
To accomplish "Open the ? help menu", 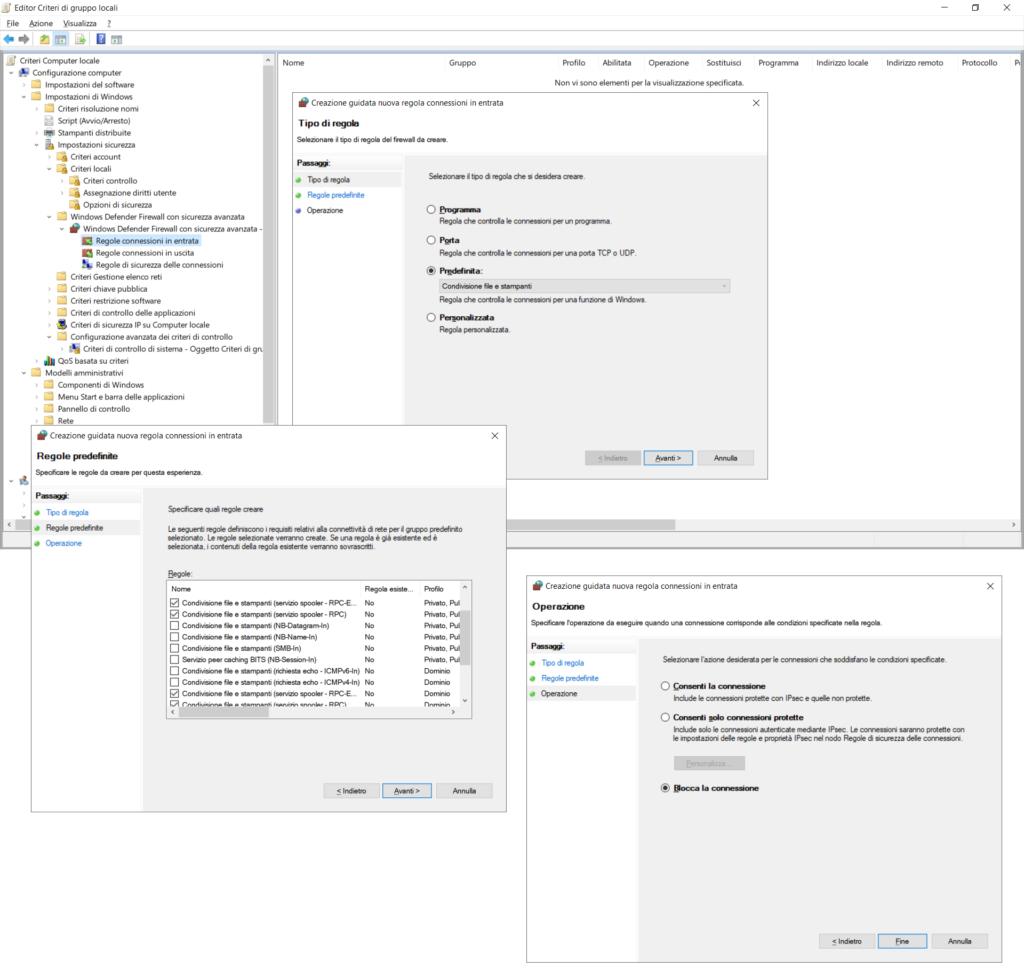I will [109, 24].
